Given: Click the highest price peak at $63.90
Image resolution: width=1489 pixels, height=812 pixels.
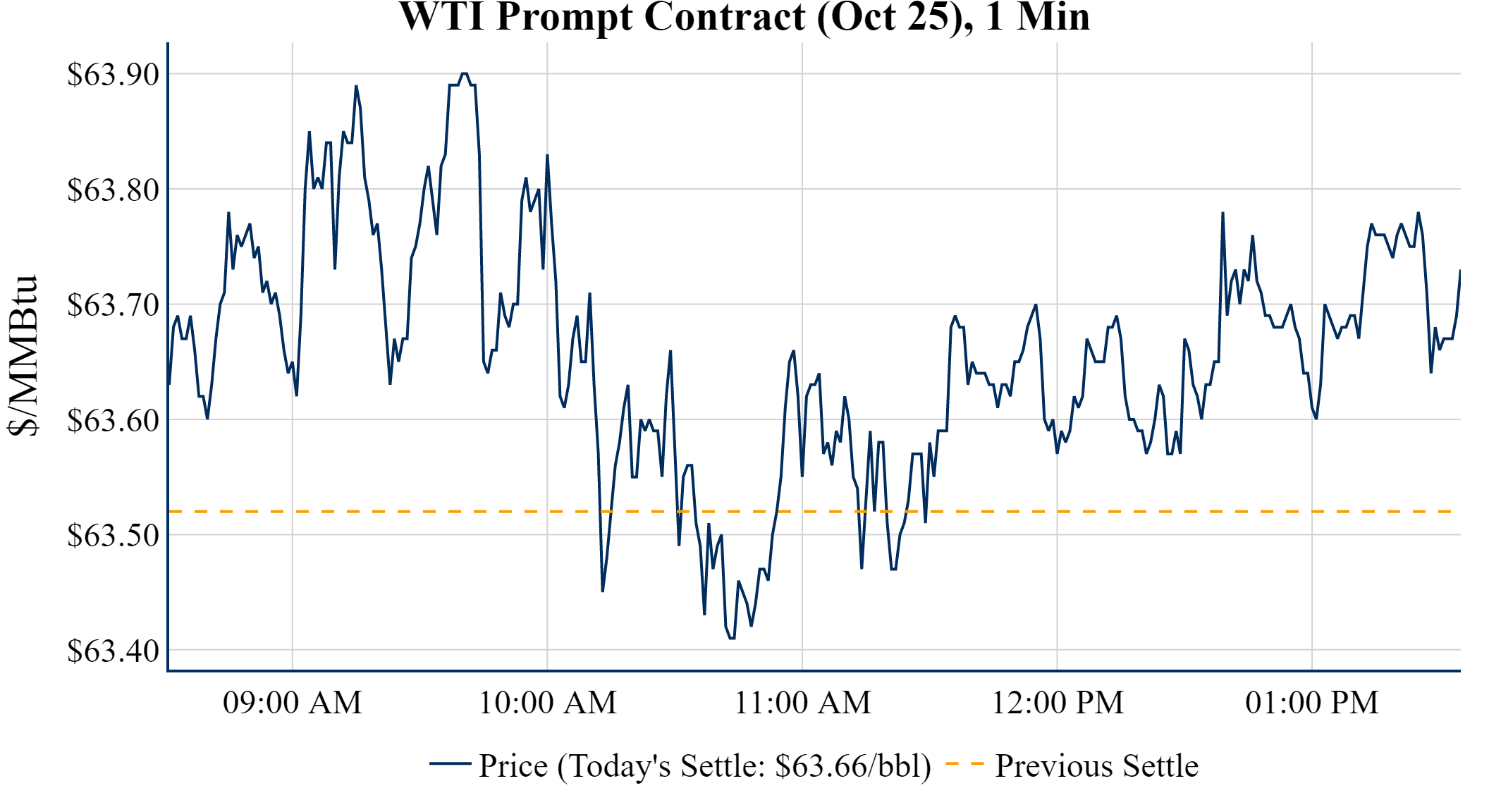Looking at the screenshot, I should tap(464, 73).
